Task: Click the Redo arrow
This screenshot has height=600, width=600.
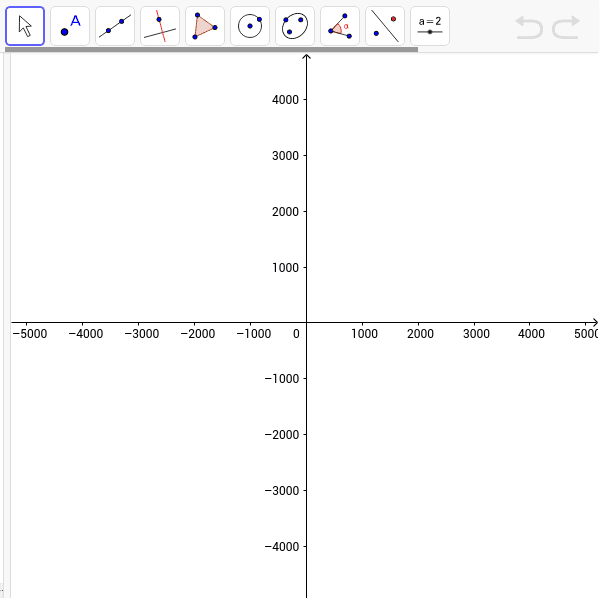Action: click(566, 27)
